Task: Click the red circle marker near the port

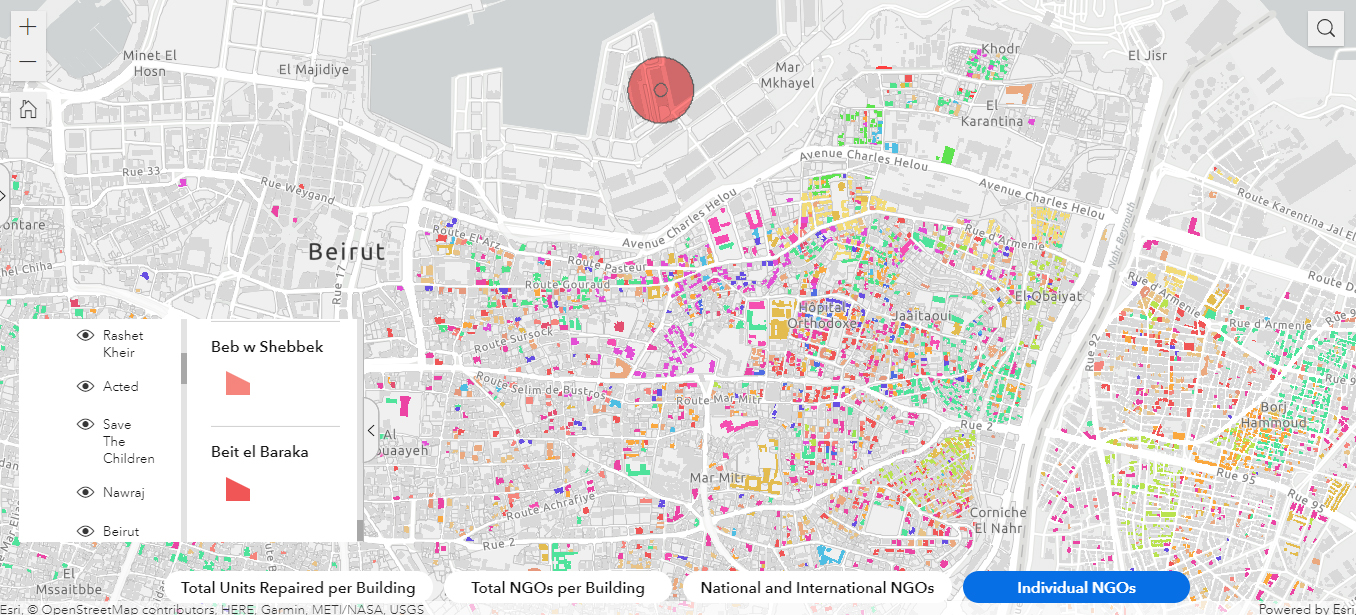Action: click(x=660, y=89)
